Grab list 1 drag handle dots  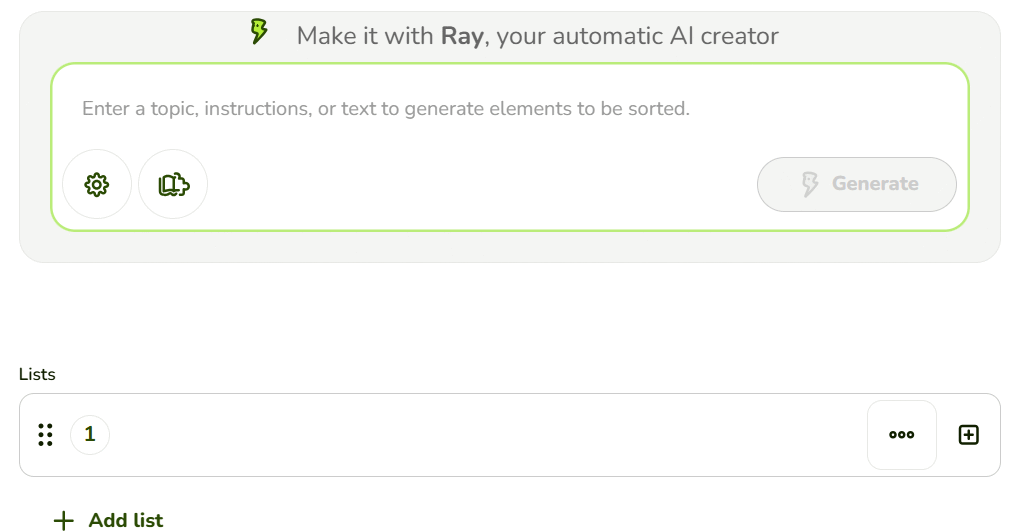[x=45, y=435]
